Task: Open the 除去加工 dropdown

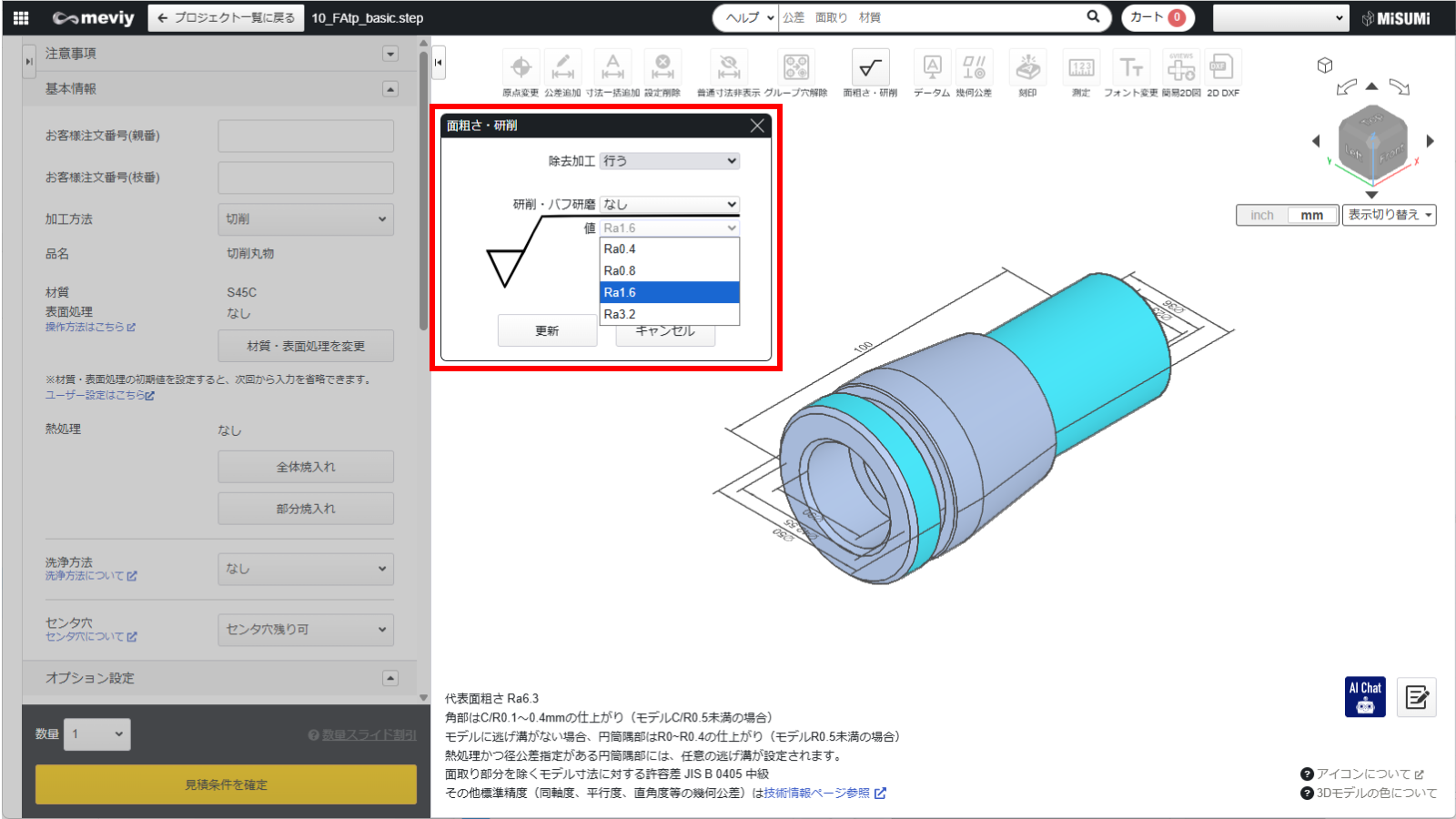Action: tap(670, 161)
